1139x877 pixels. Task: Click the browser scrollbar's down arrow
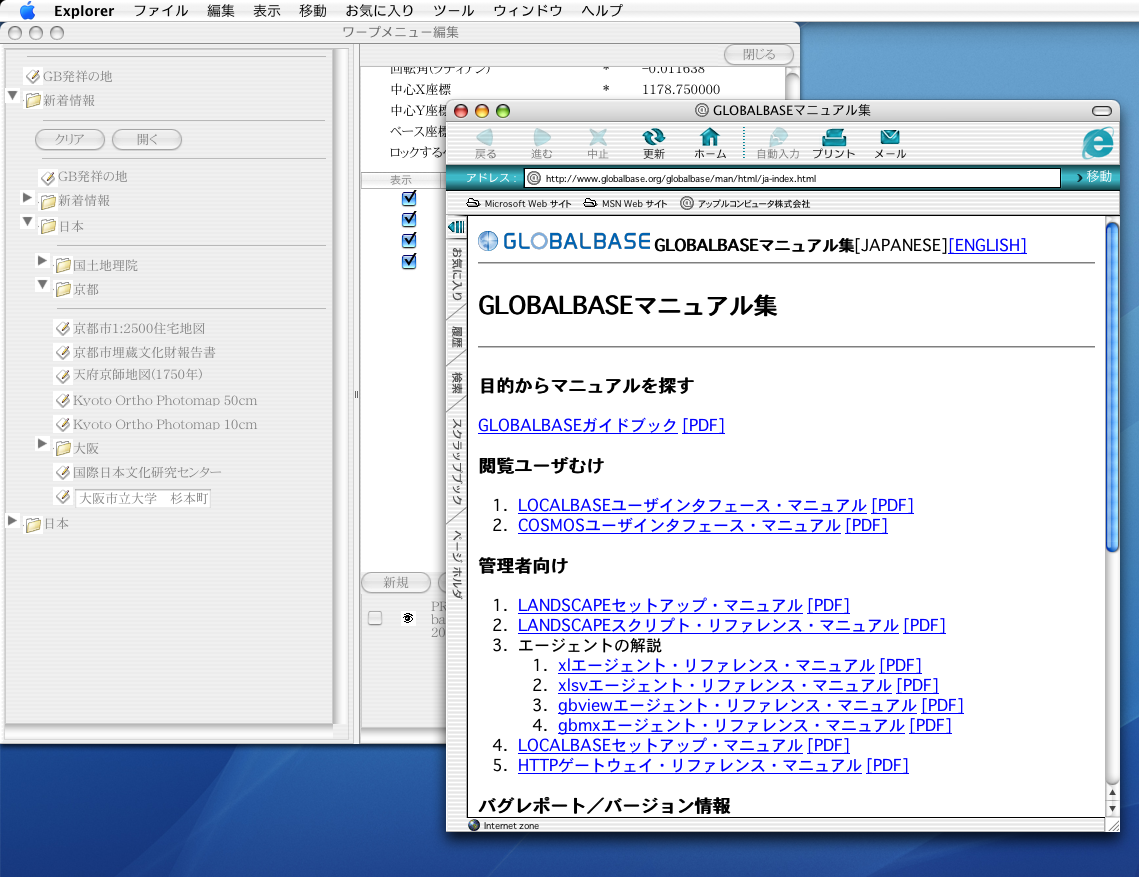pos(1112,808)
